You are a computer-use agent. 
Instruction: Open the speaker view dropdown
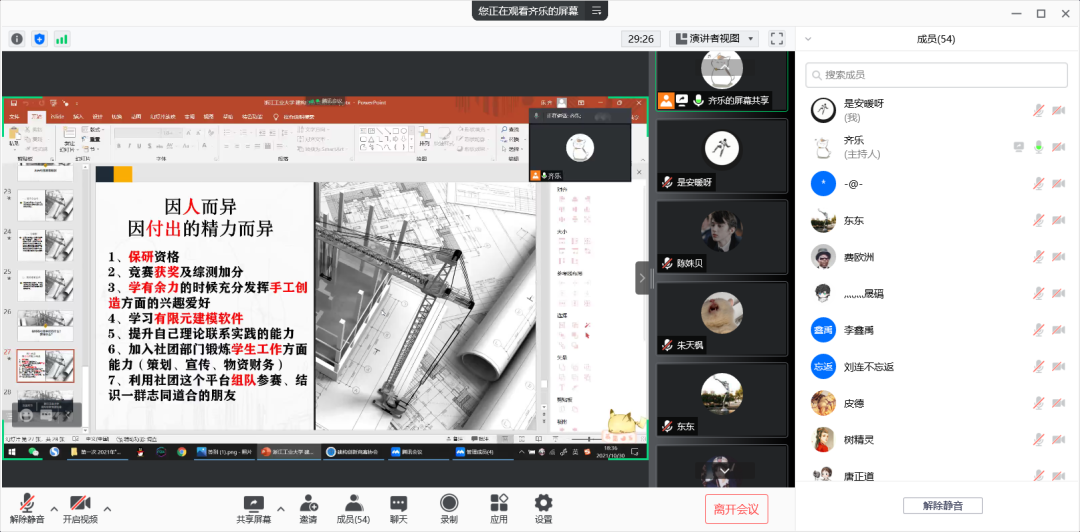pyautogui.click(x=714, y=39)
